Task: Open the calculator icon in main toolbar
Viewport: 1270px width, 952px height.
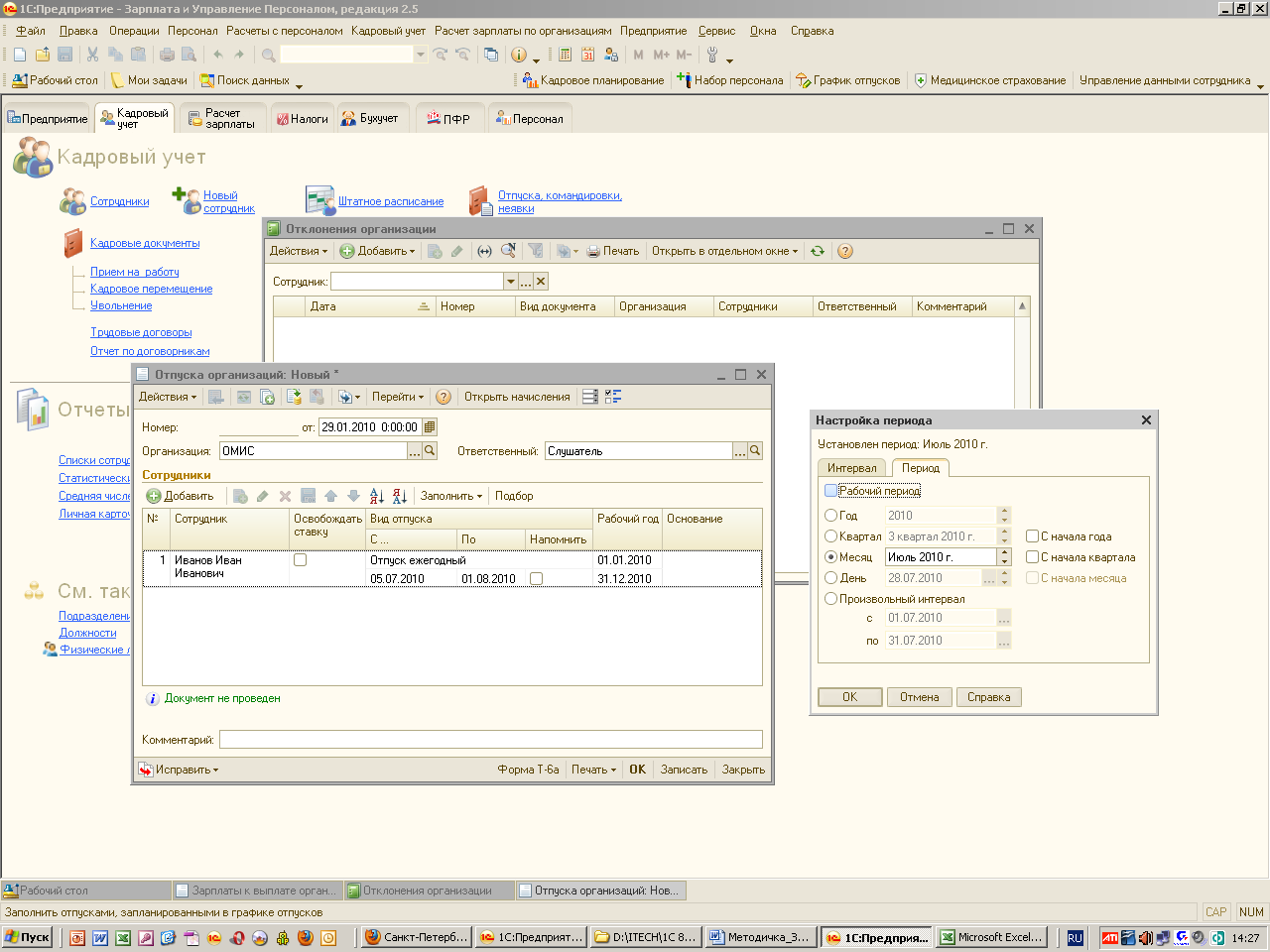Action: (566, 55)
